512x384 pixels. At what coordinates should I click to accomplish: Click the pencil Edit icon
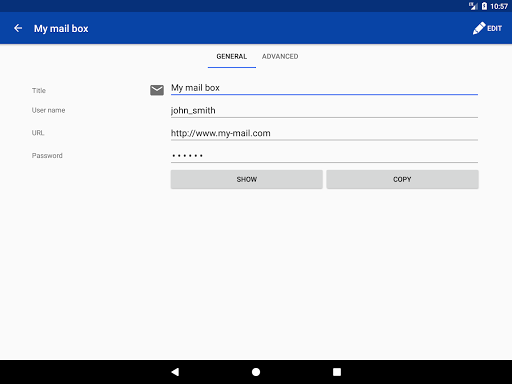pyautogui.click(x=479, y=28)
